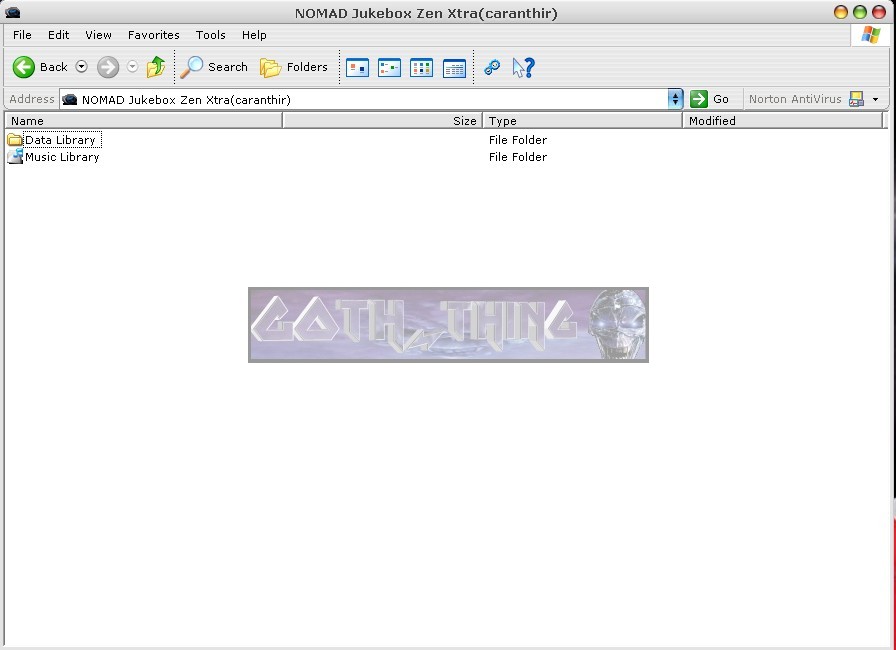
Task: Click the Search magnifier icon
Action: click(x=191, y=67)
